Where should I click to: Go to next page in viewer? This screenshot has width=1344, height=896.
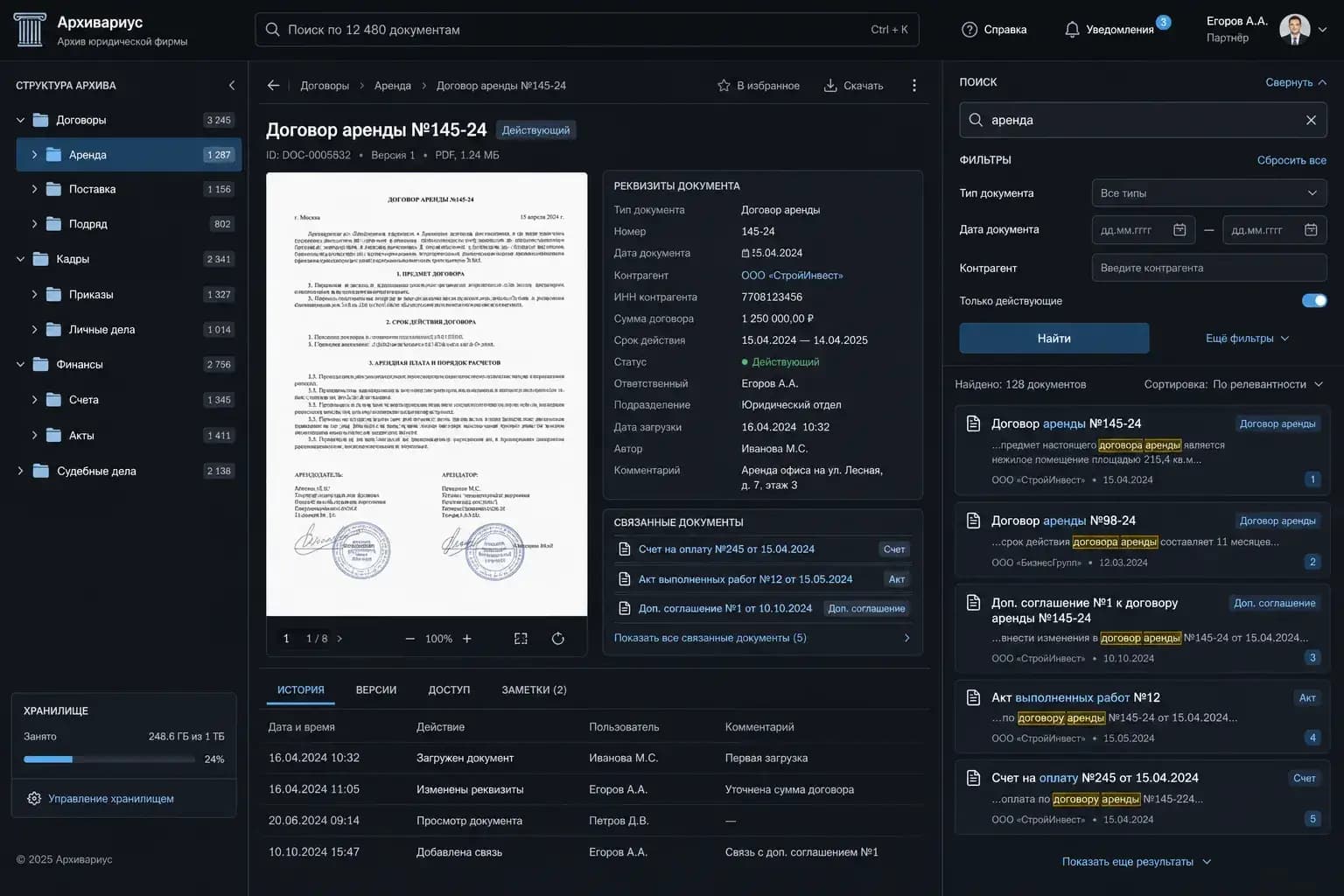pos(339,639)
